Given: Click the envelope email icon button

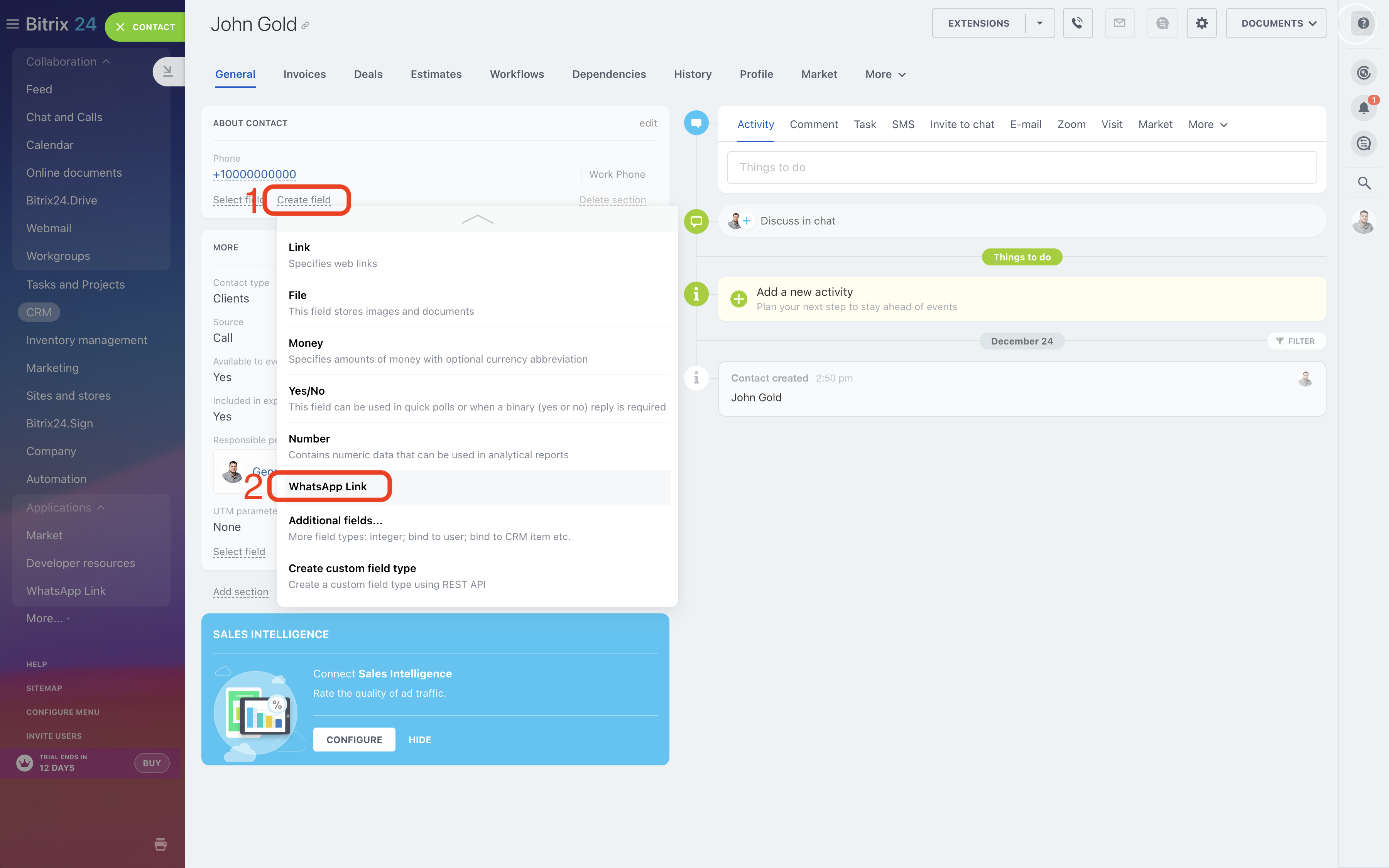Looking at the screenshot, I should (x=1119, y=24).
